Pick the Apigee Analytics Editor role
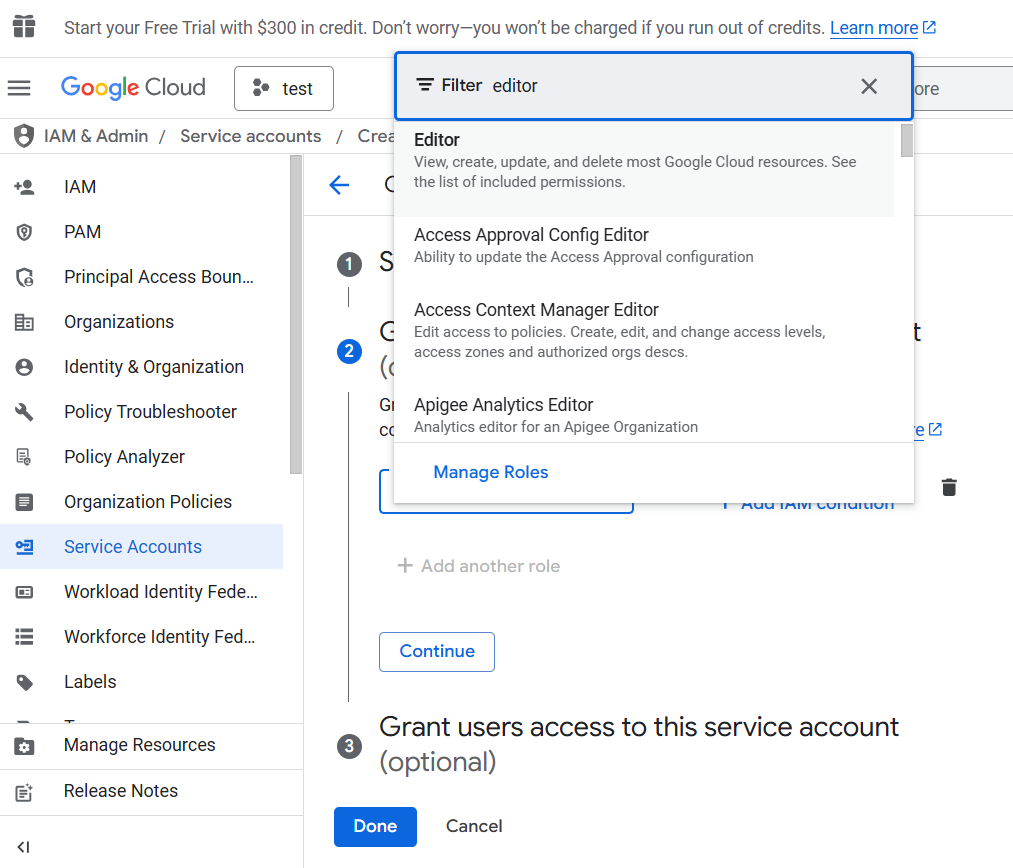Screen dimensions: 1013x868 (644, 415)
